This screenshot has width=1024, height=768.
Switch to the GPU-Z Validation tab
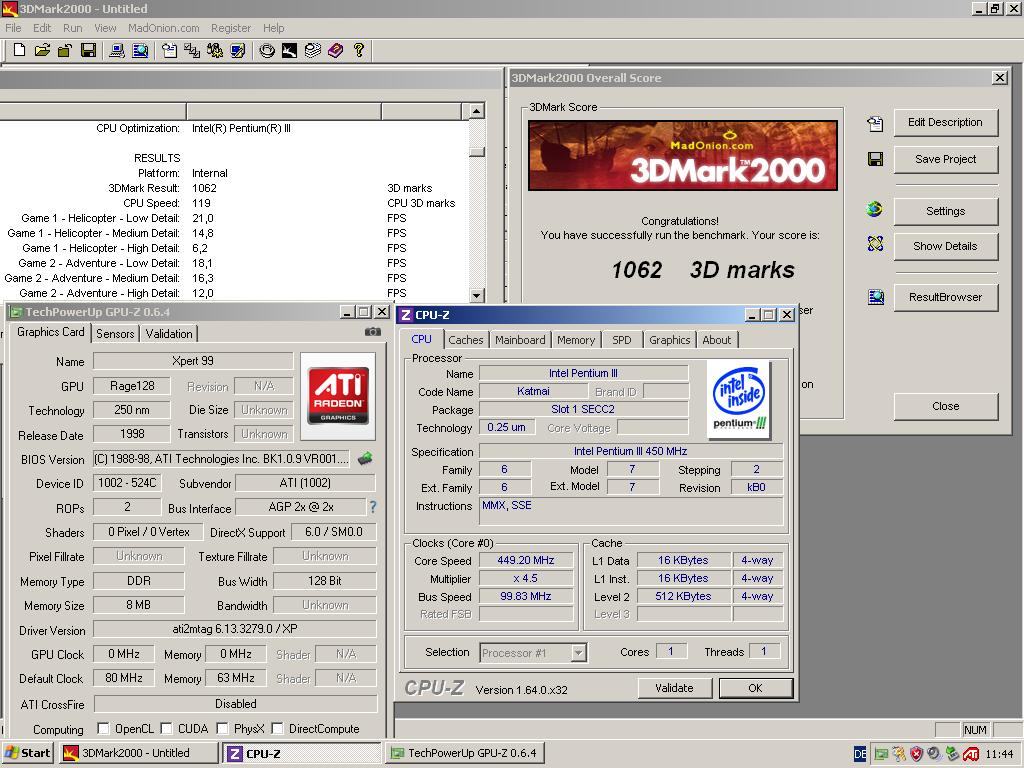(168, 334)
